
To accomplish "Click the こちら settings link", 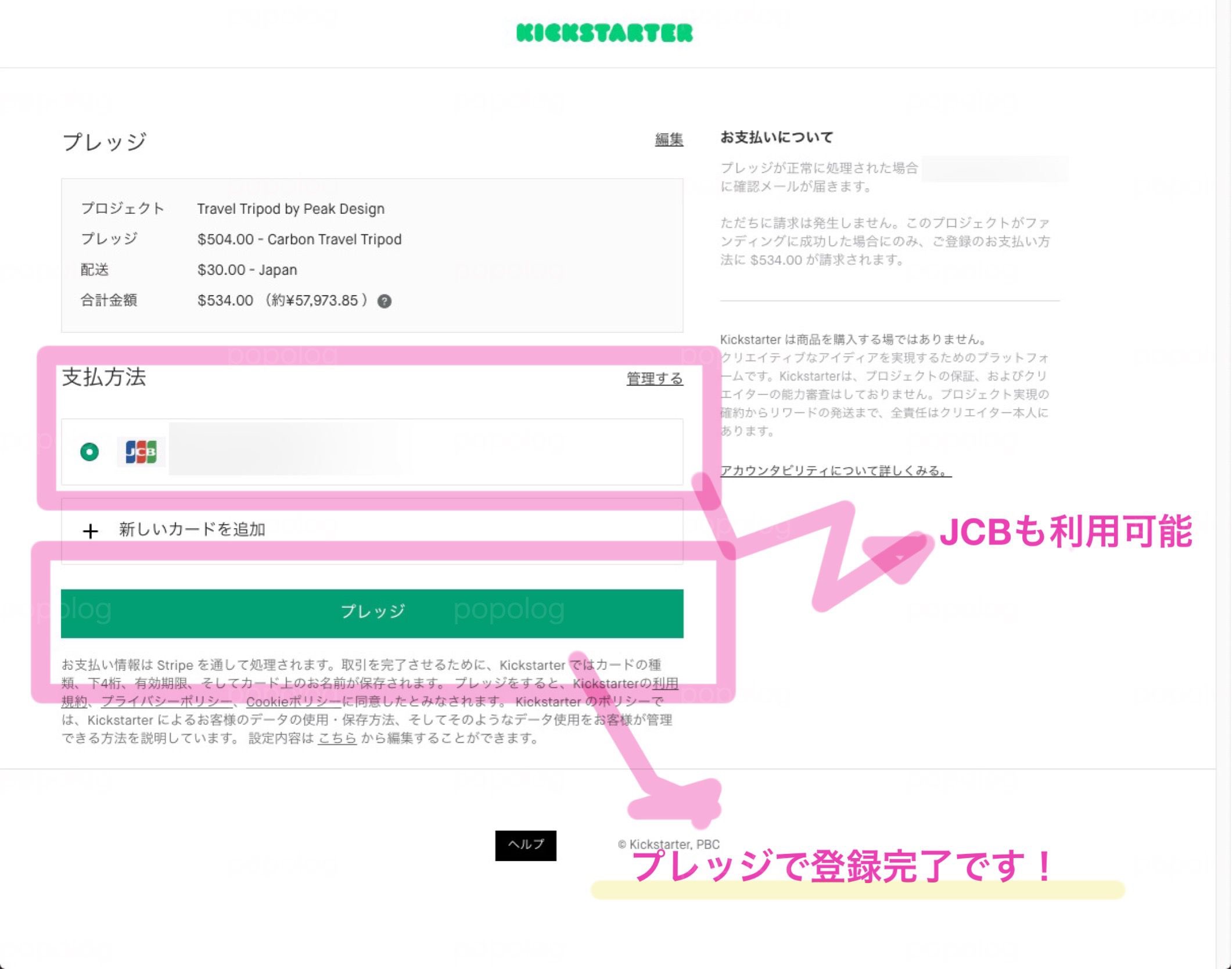I will (337, 738).
